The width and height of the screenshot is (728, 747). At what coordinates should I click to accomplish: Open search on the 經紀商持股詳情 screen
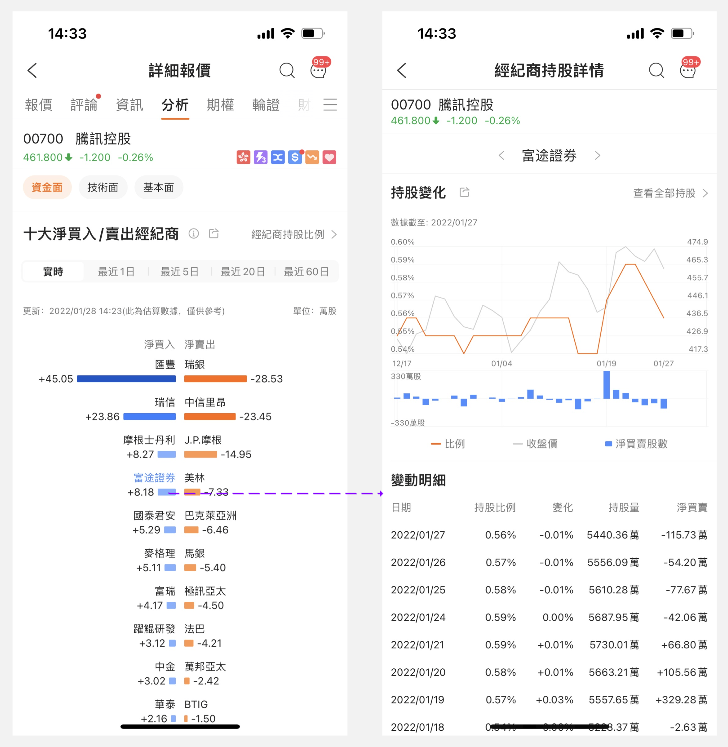[657, 71]
